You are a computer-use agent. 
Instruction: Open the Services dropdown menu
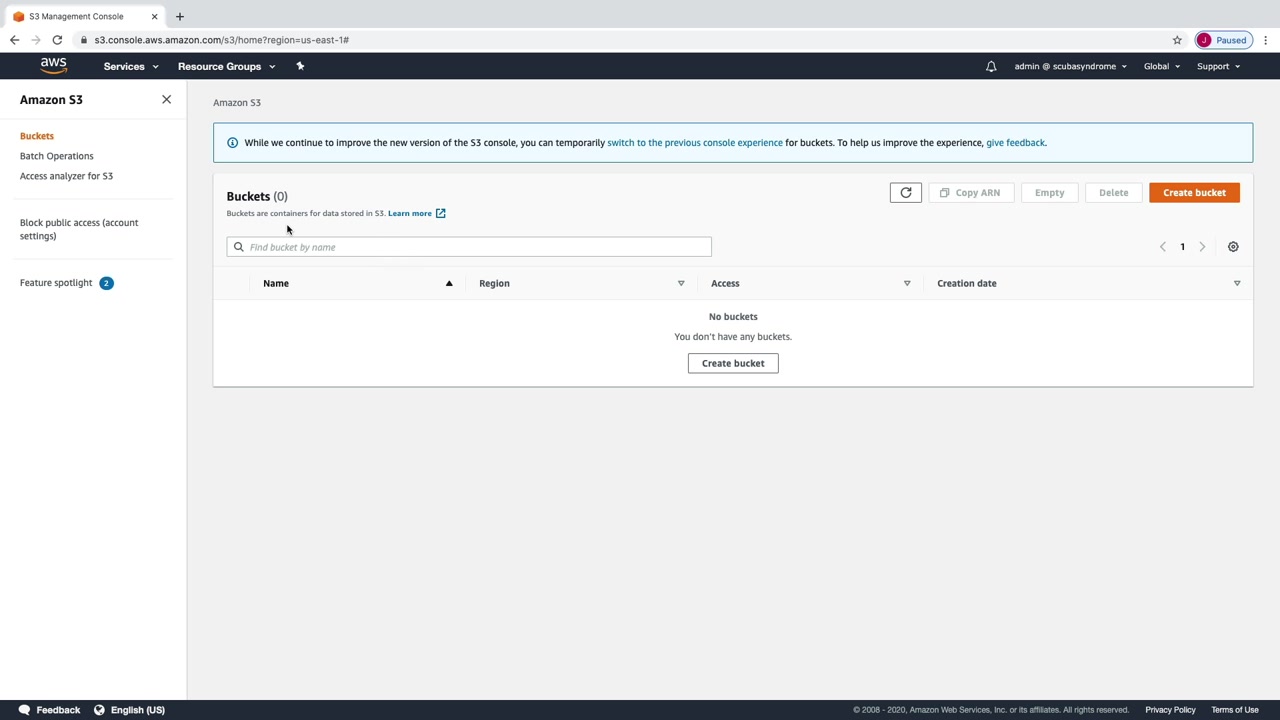coord(131,66)
